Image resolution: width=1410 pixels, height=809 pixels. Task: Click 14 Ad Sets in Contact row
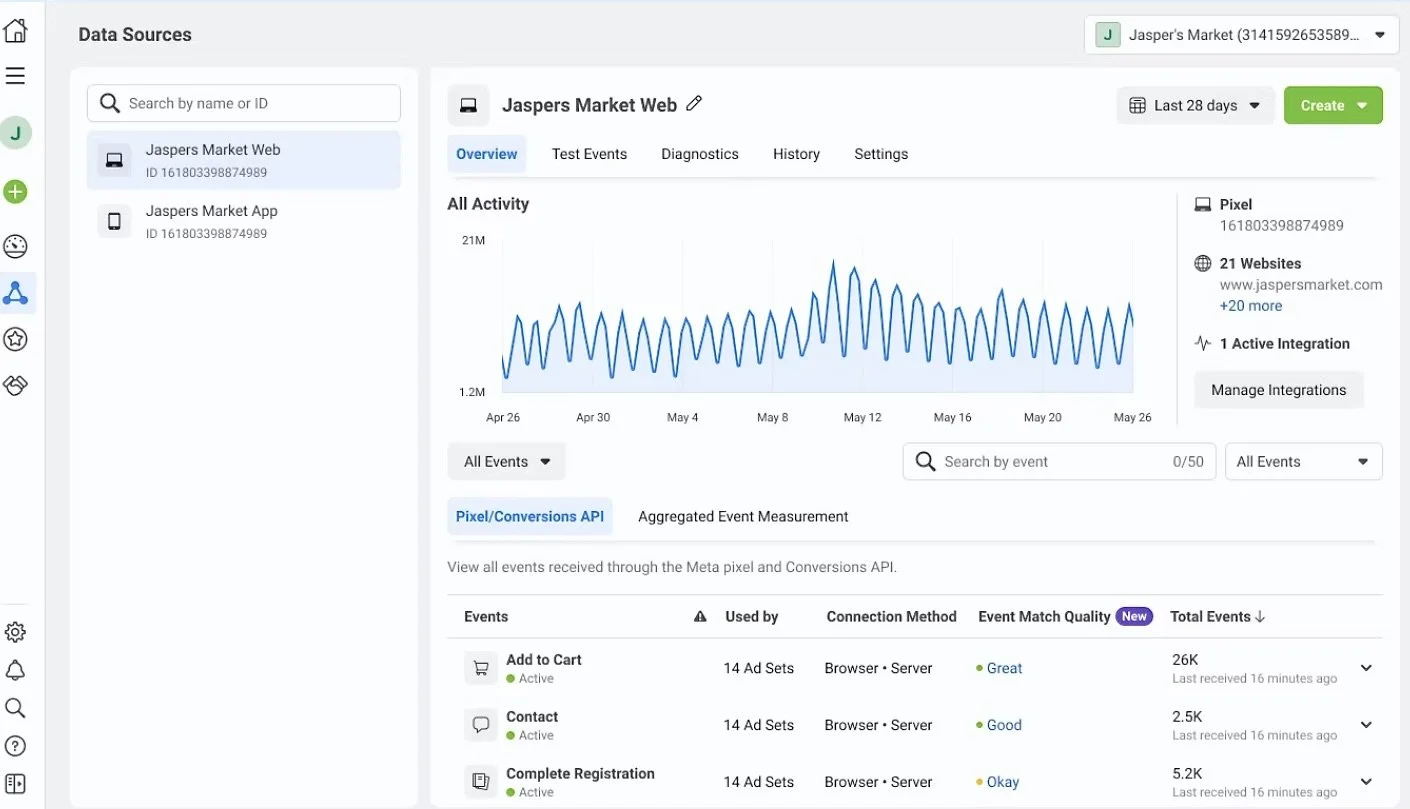pyautogui.click(x=759, y=725)
